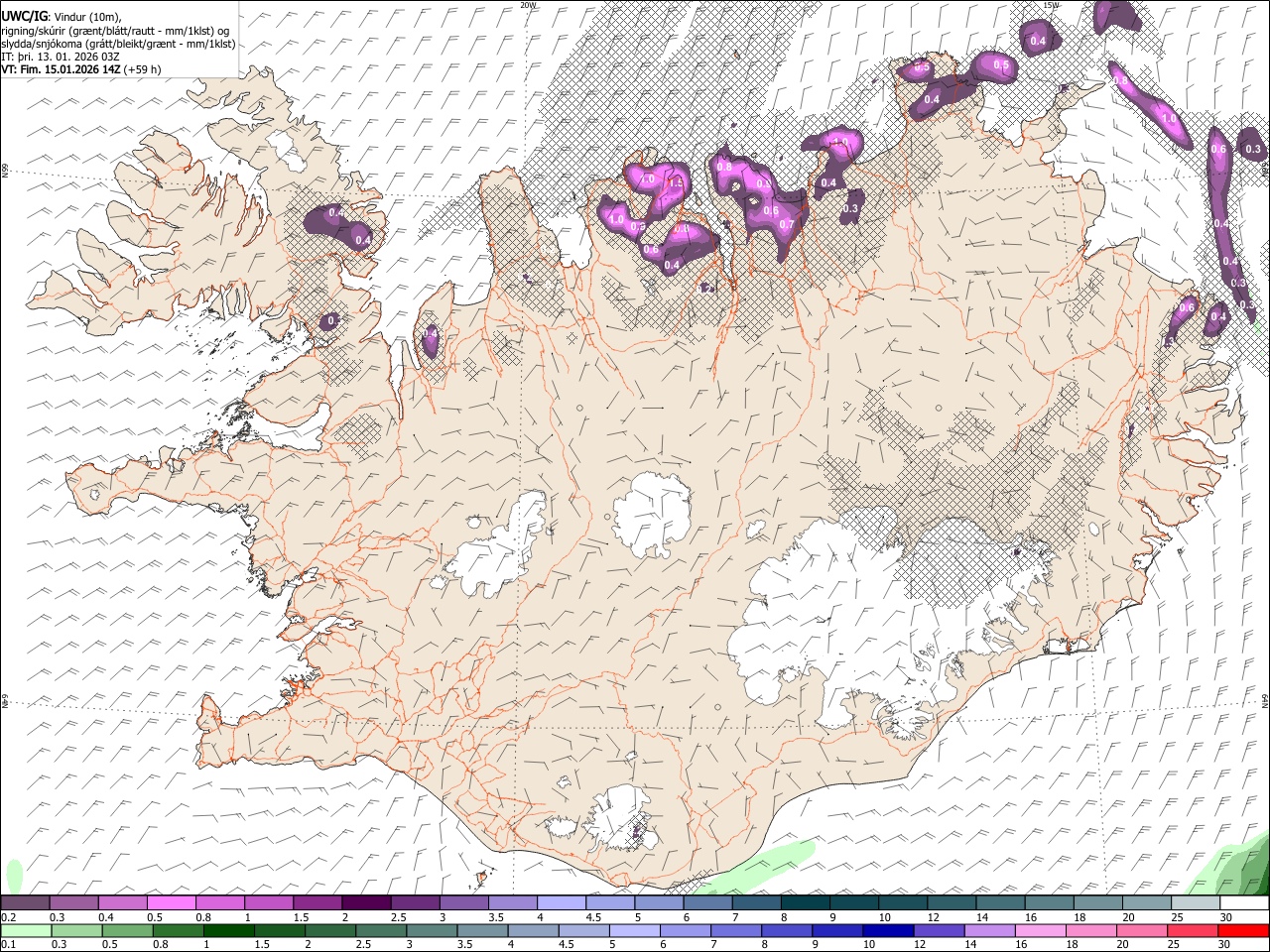Click the bright red lower-row swatch starting at 30
The image size is (1270, 952).
[x=1243, y=930]
